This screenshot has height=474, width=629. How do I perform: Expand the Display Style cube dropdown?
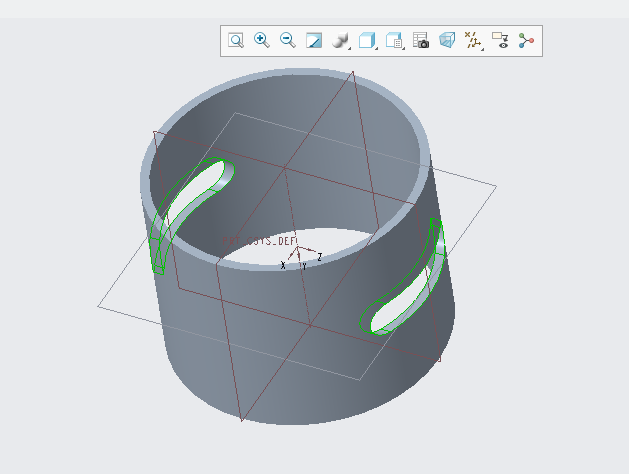(x=368, y=41)
